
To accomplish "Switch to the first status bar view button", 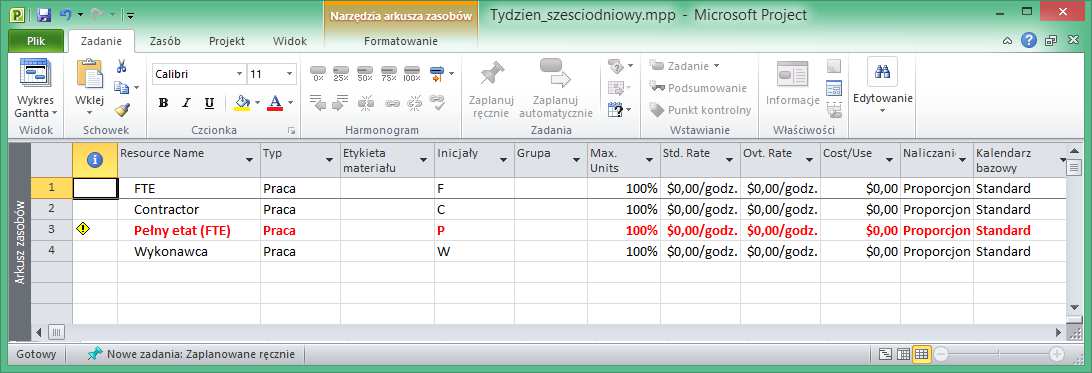I will [x=885, y=354].
